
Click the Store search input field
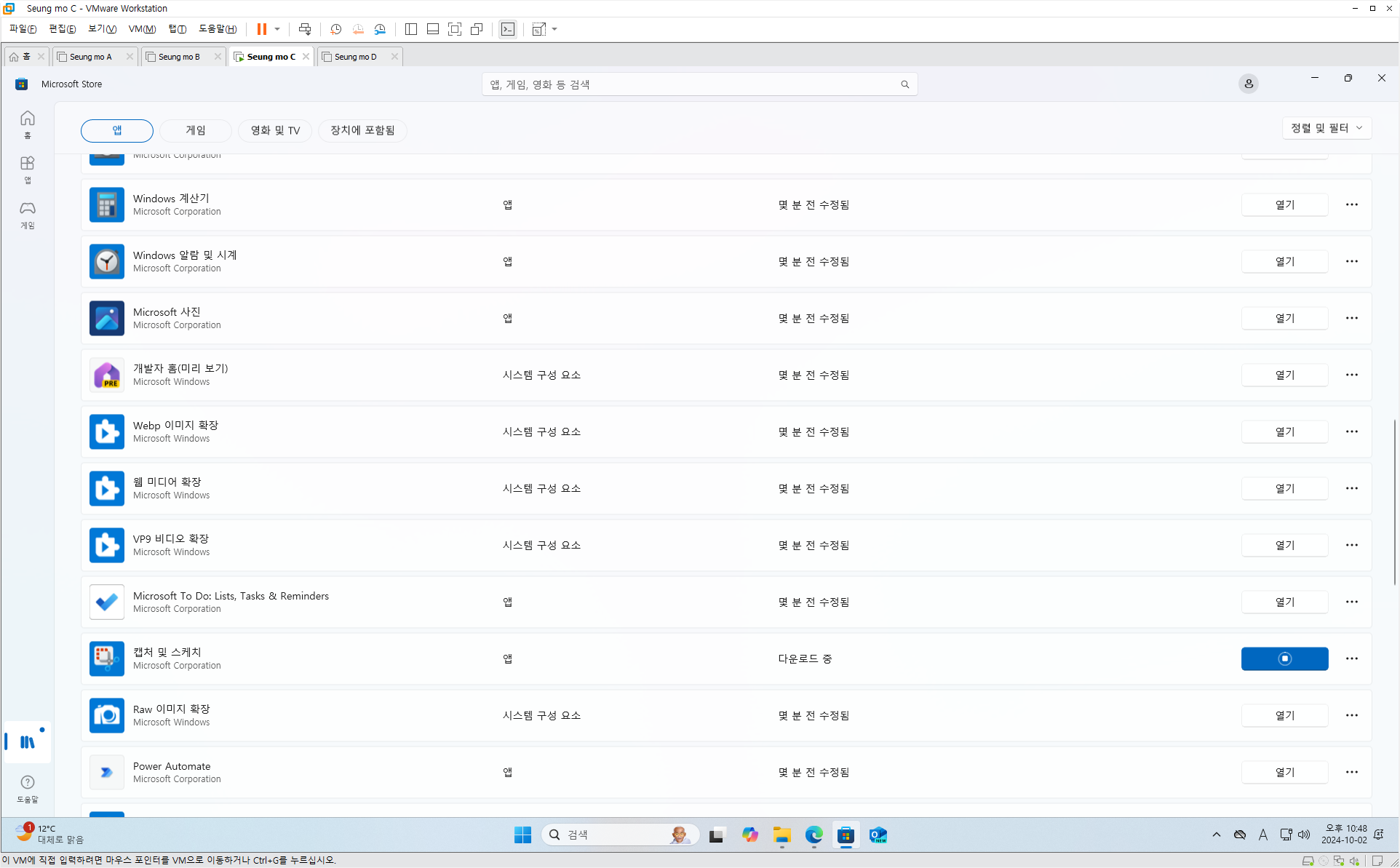tap(691, 84)
